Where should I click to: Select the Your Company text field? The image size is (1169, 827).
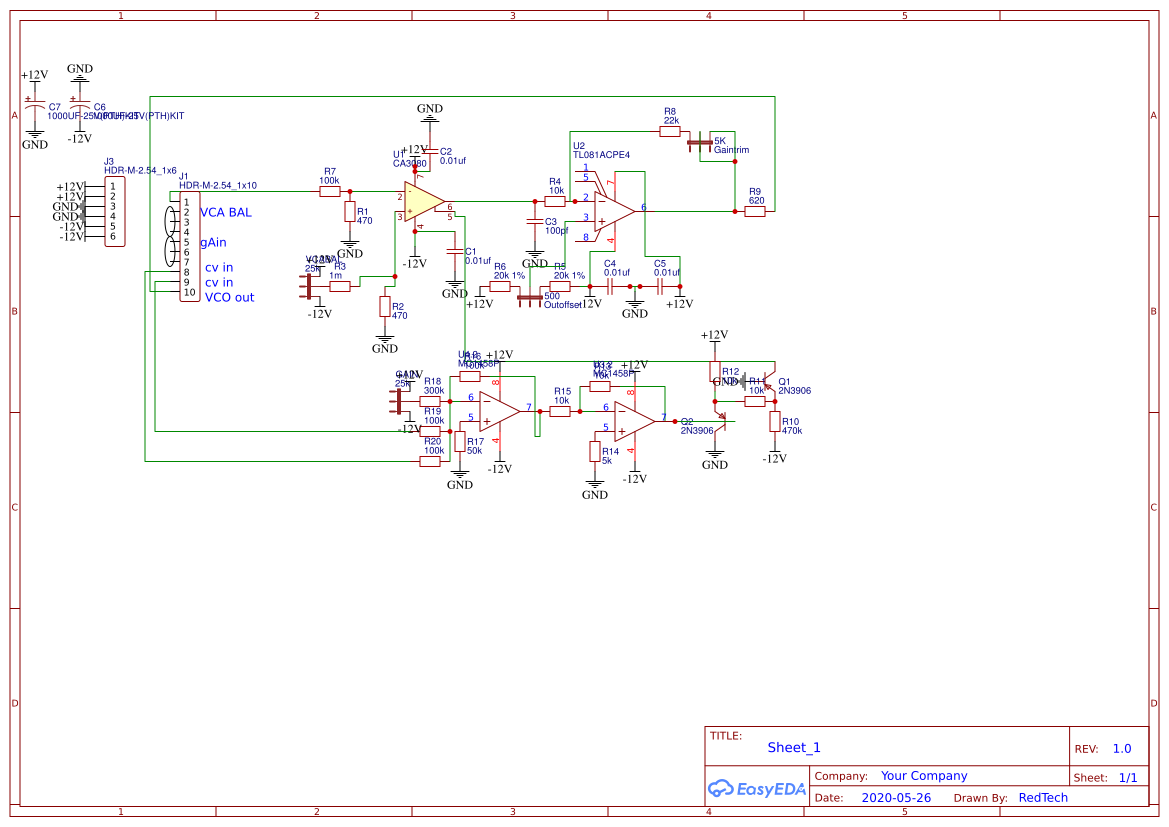(x=923, y=775)
